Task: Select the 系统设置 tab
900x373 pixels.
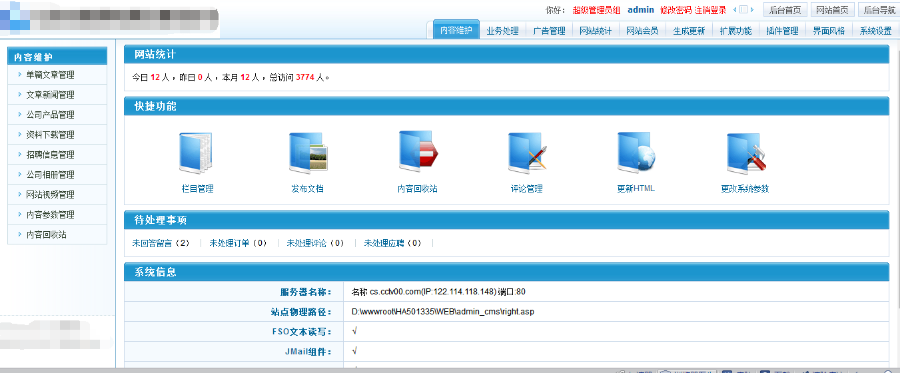Action: 875,31
